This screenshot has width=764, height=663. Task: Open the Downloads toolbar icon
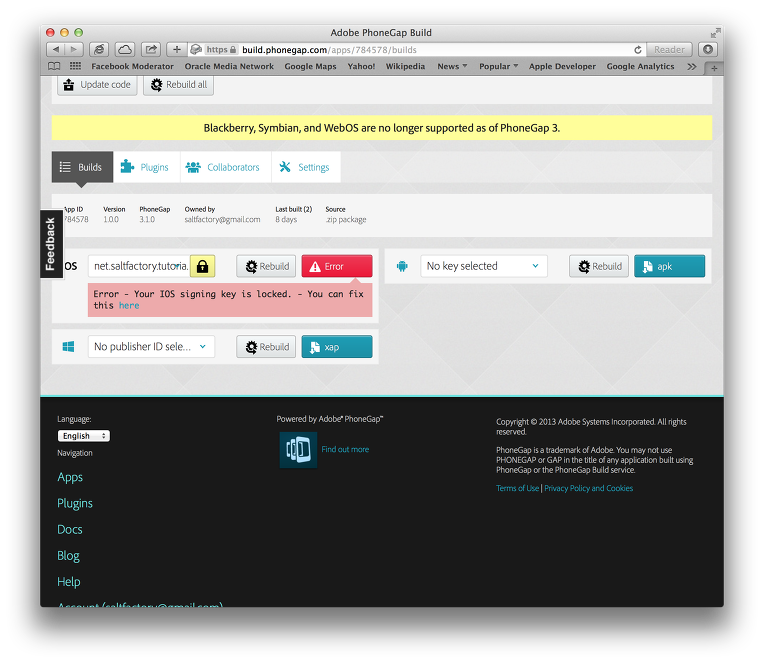(x=708, y=49)
